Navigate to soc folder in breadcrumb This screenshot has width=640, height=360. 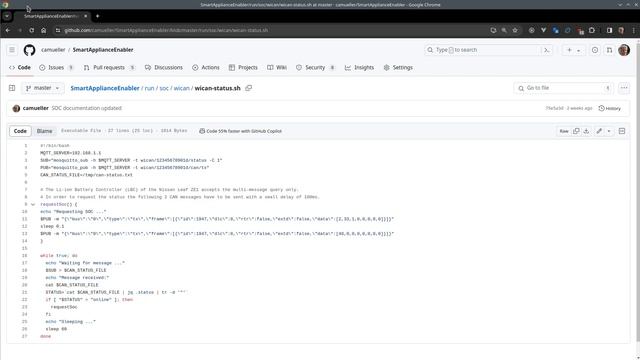coord(164,88)
